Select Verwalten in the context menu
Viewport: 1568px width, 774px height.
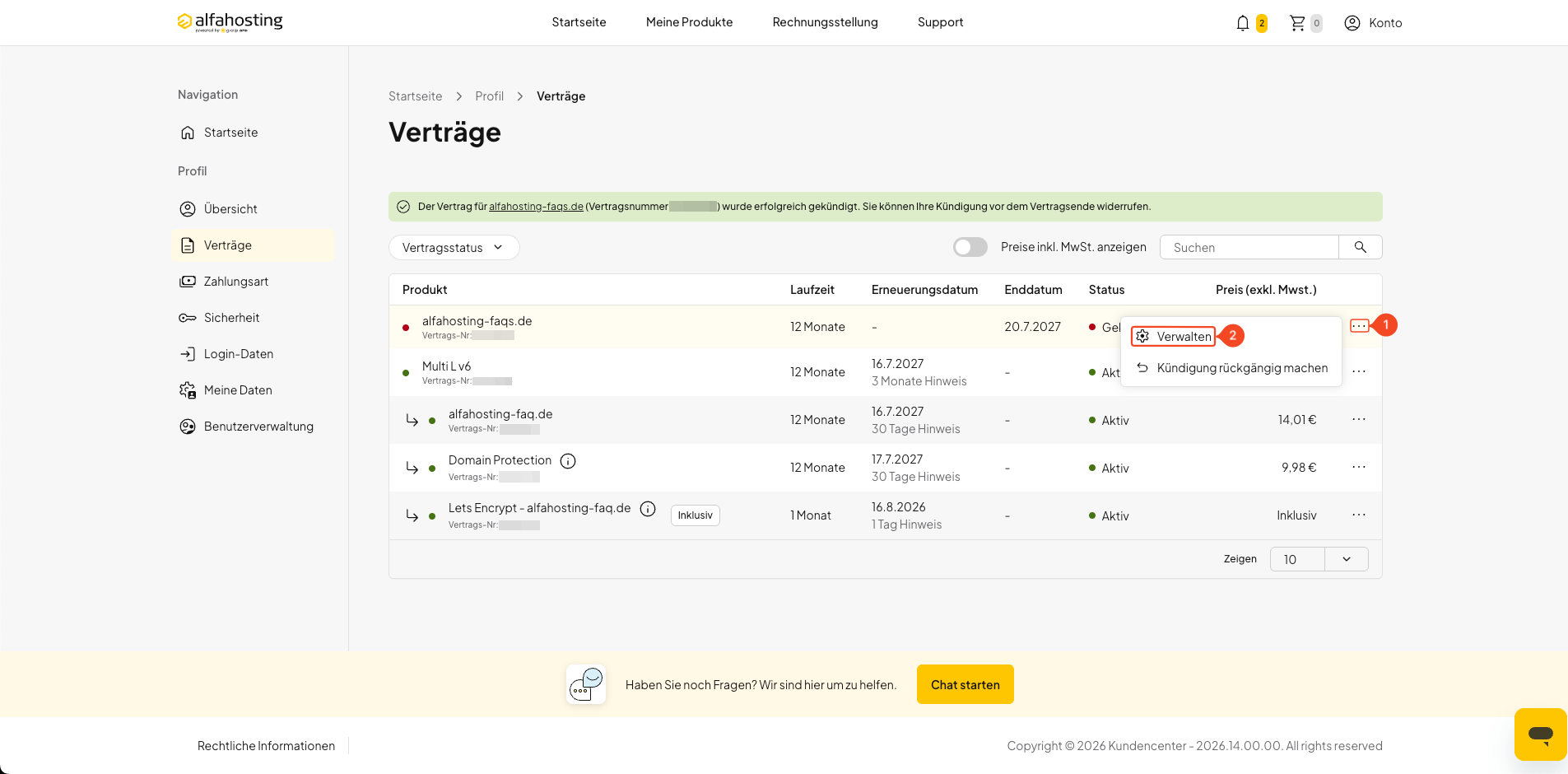(1174, 336)
